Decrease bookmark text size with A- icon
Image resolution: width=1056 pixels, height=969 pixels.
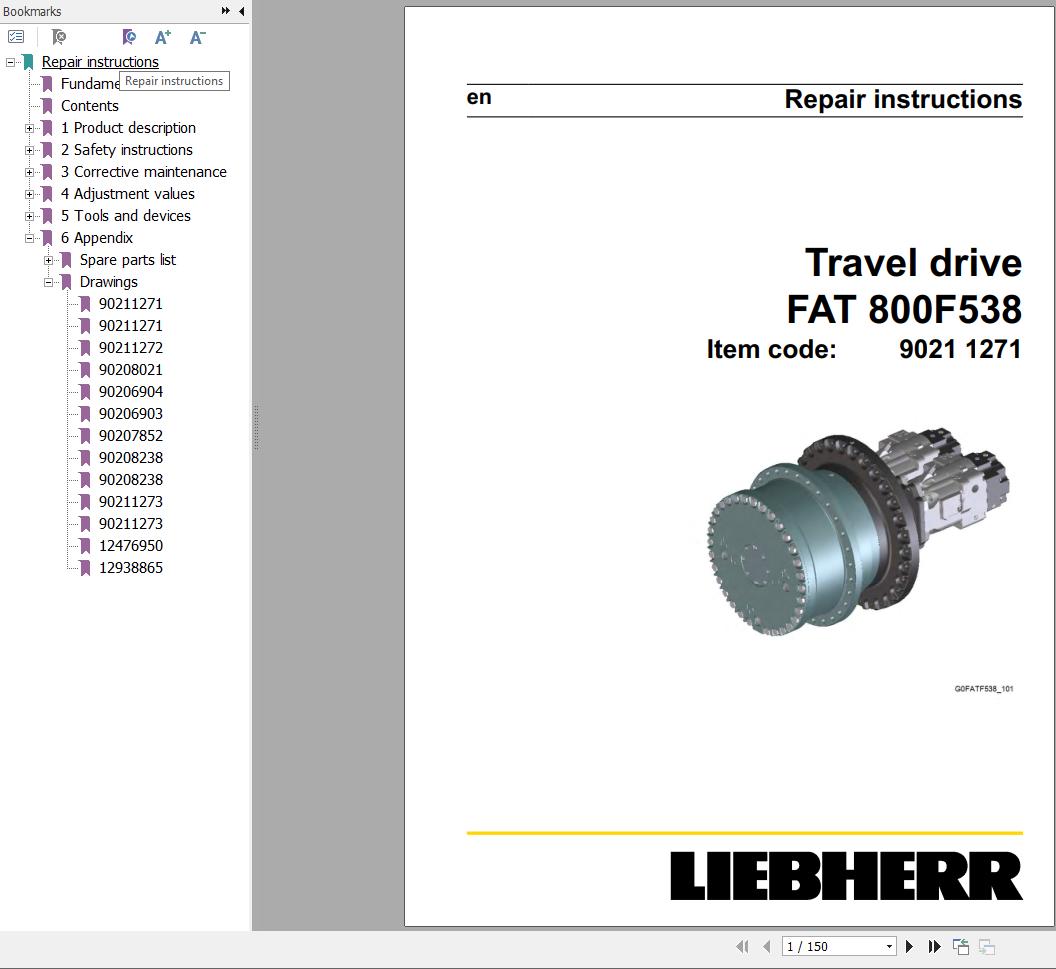[197, 37]
